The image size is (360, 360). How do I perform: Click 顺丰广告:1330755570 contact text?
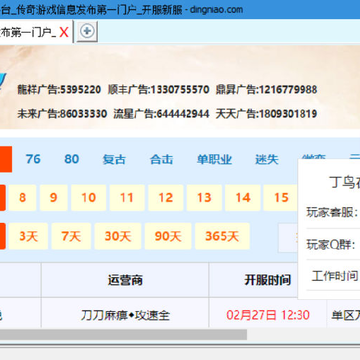[158, 90]
